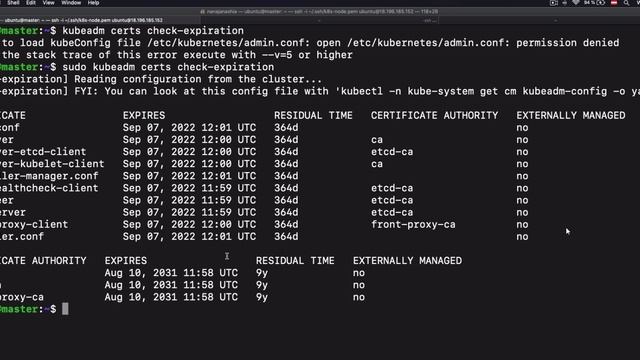
Task: Click 'no' in the ver-kubelet-client row
Action: [522, 164]
